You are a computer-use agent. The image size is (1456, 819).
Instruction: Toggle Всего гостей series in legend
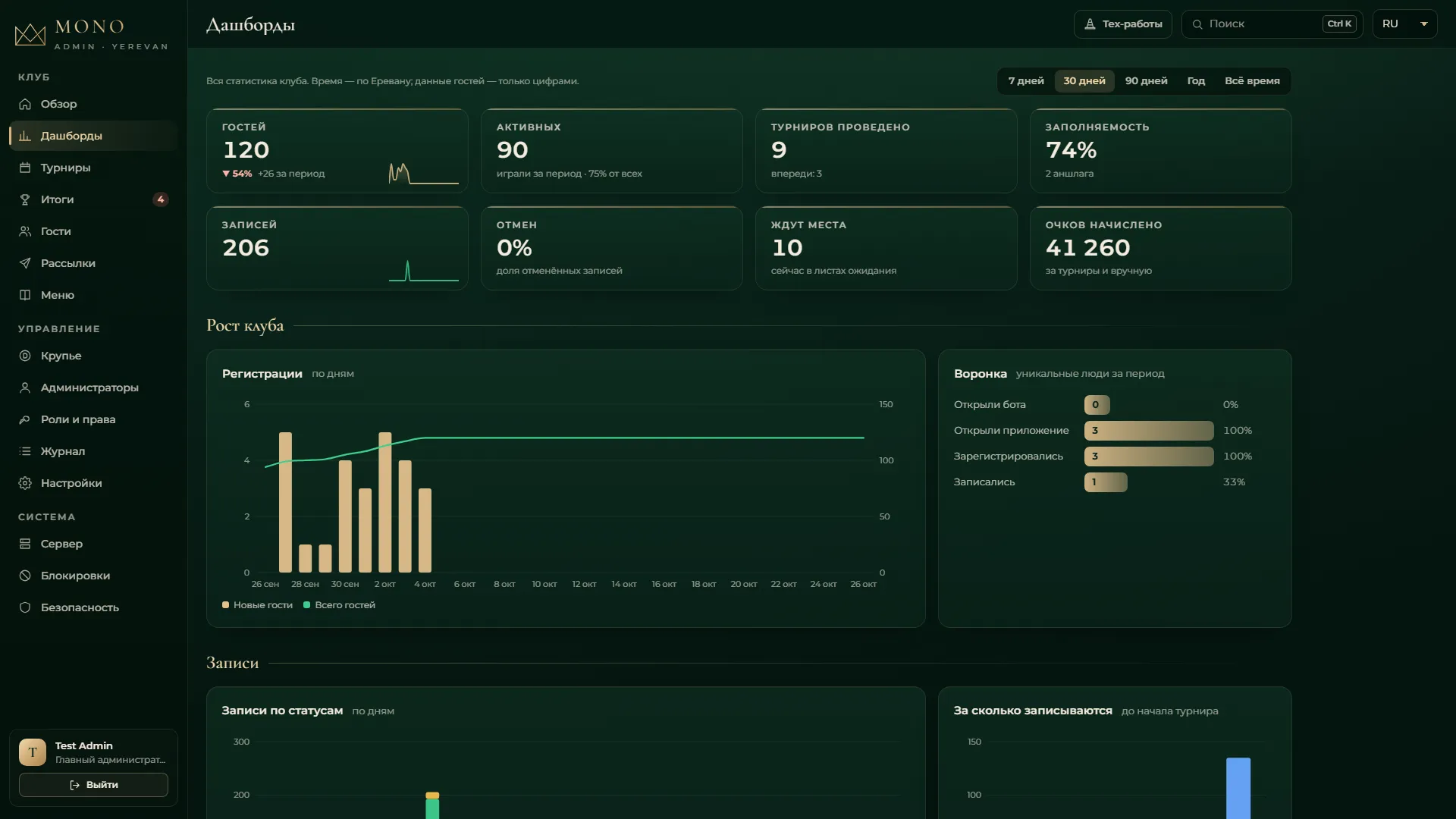coord(339,605)
